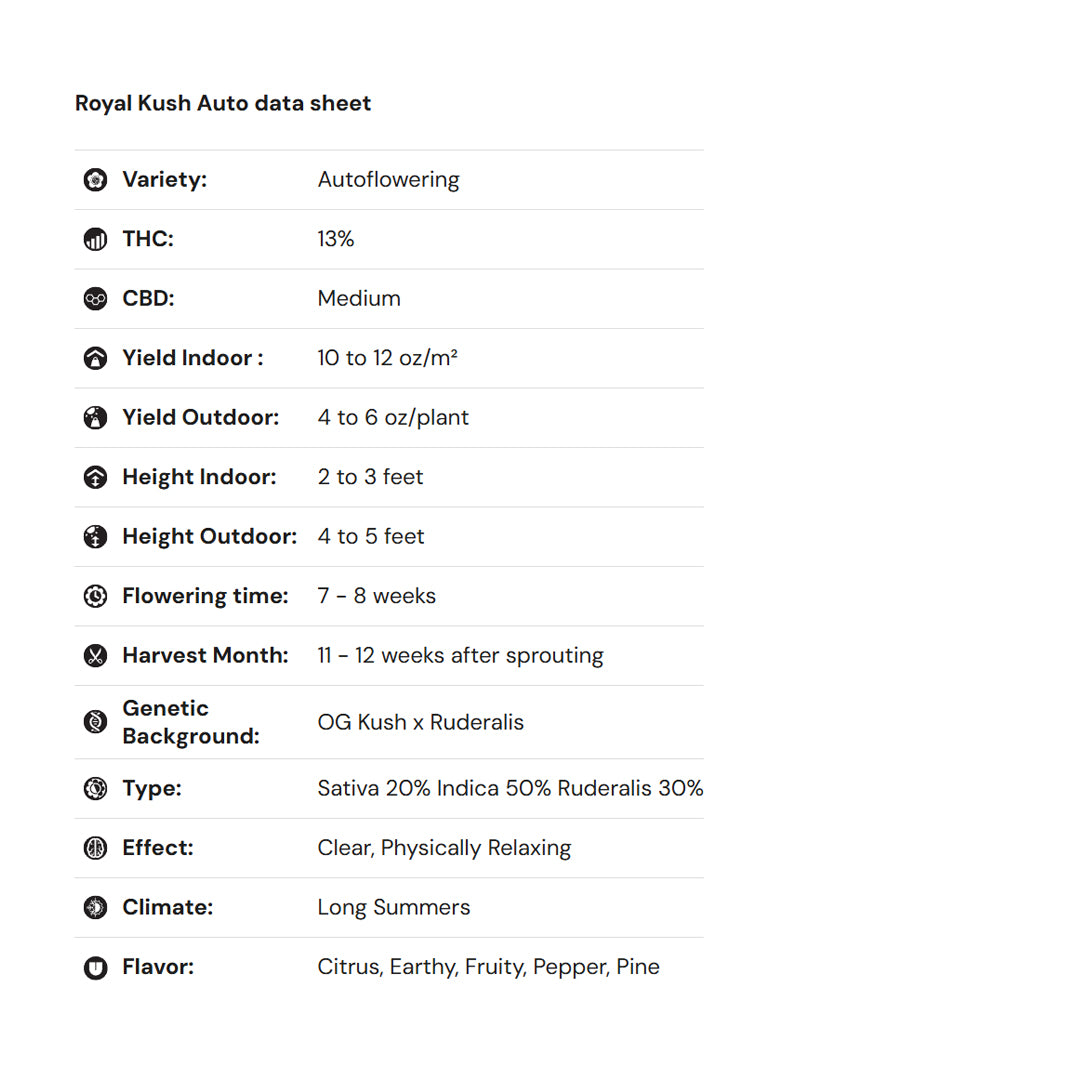Click the Flavor icon

click(x=95, y=967)
